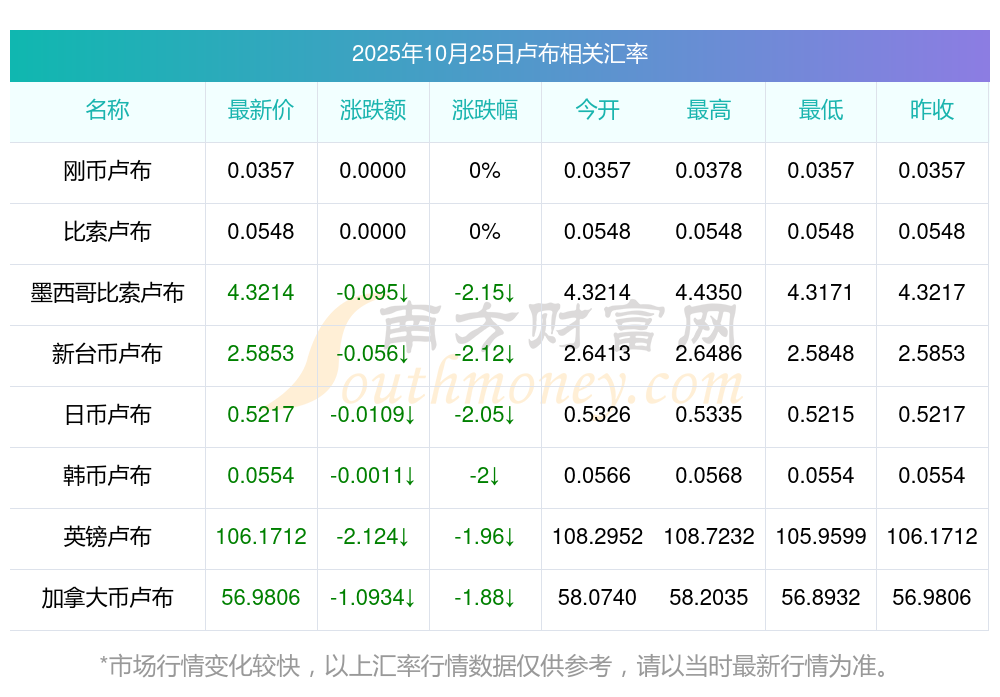
Task: Click the 加拿大币卢布 row name
Action: 107,598
